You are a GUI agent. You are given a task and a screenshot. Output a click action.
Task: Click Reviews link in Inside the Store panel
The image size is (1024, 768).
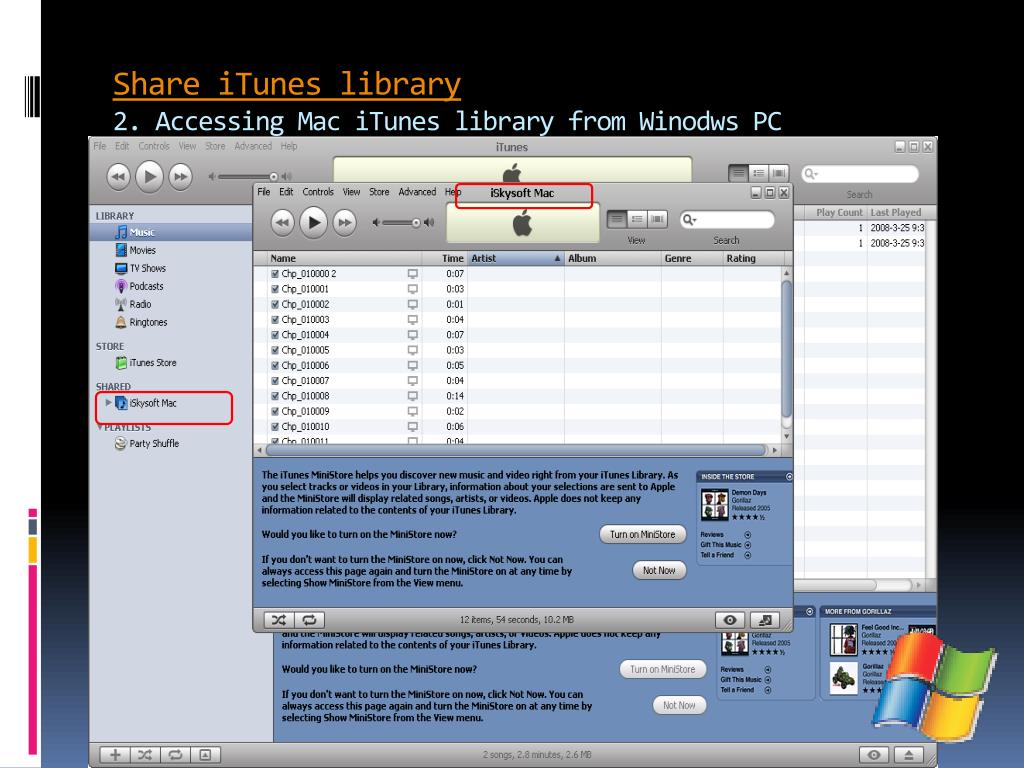coord(726,534)
